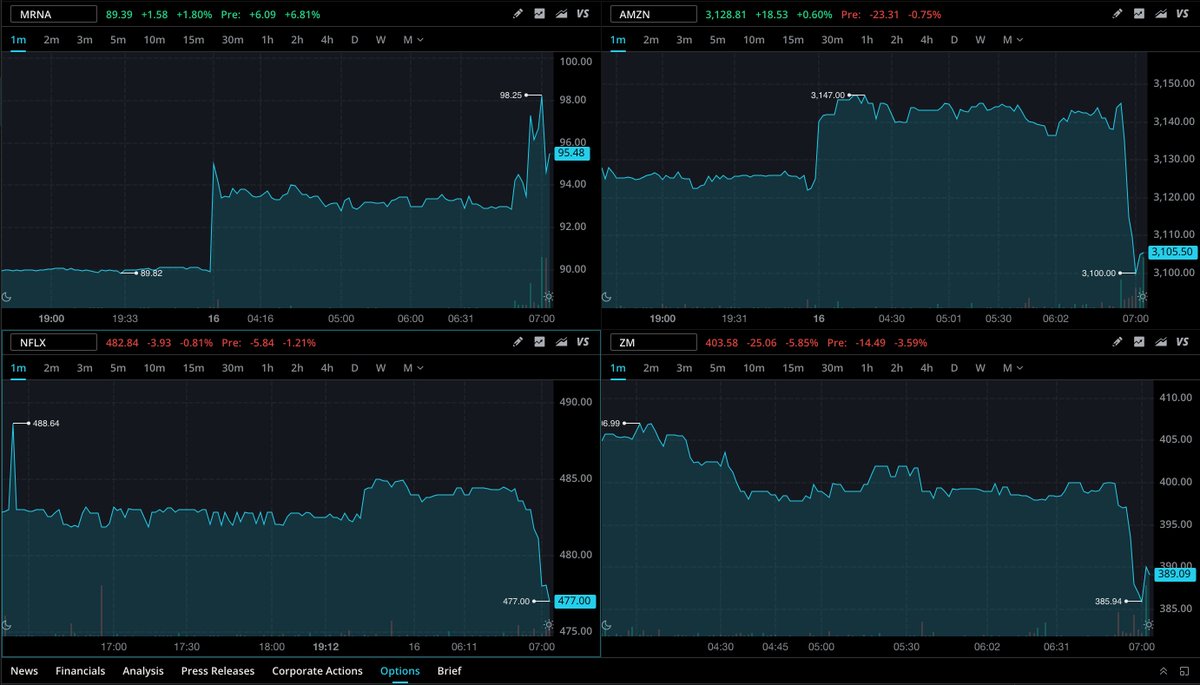Open the Analysis tab
The width and height of the screenshot is (1200, 685).
point(143,671)
